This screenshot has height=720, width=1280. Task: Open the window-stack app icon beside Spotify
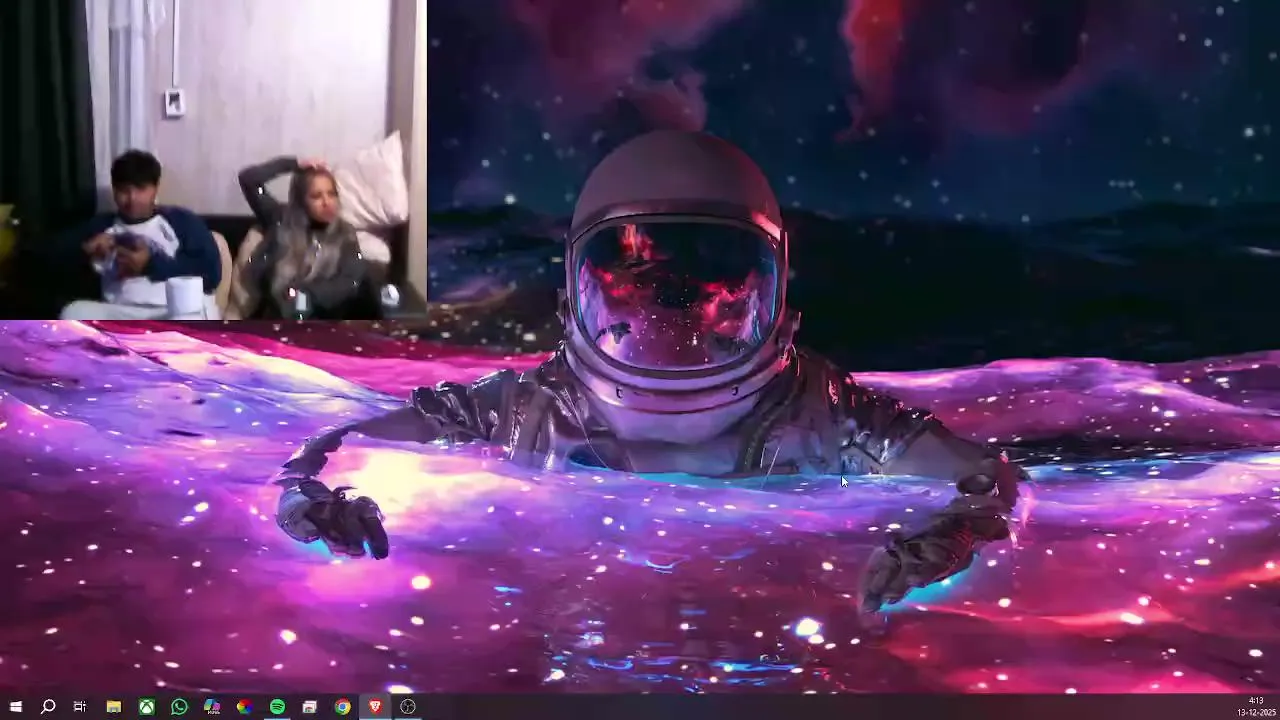pos(310,707)
